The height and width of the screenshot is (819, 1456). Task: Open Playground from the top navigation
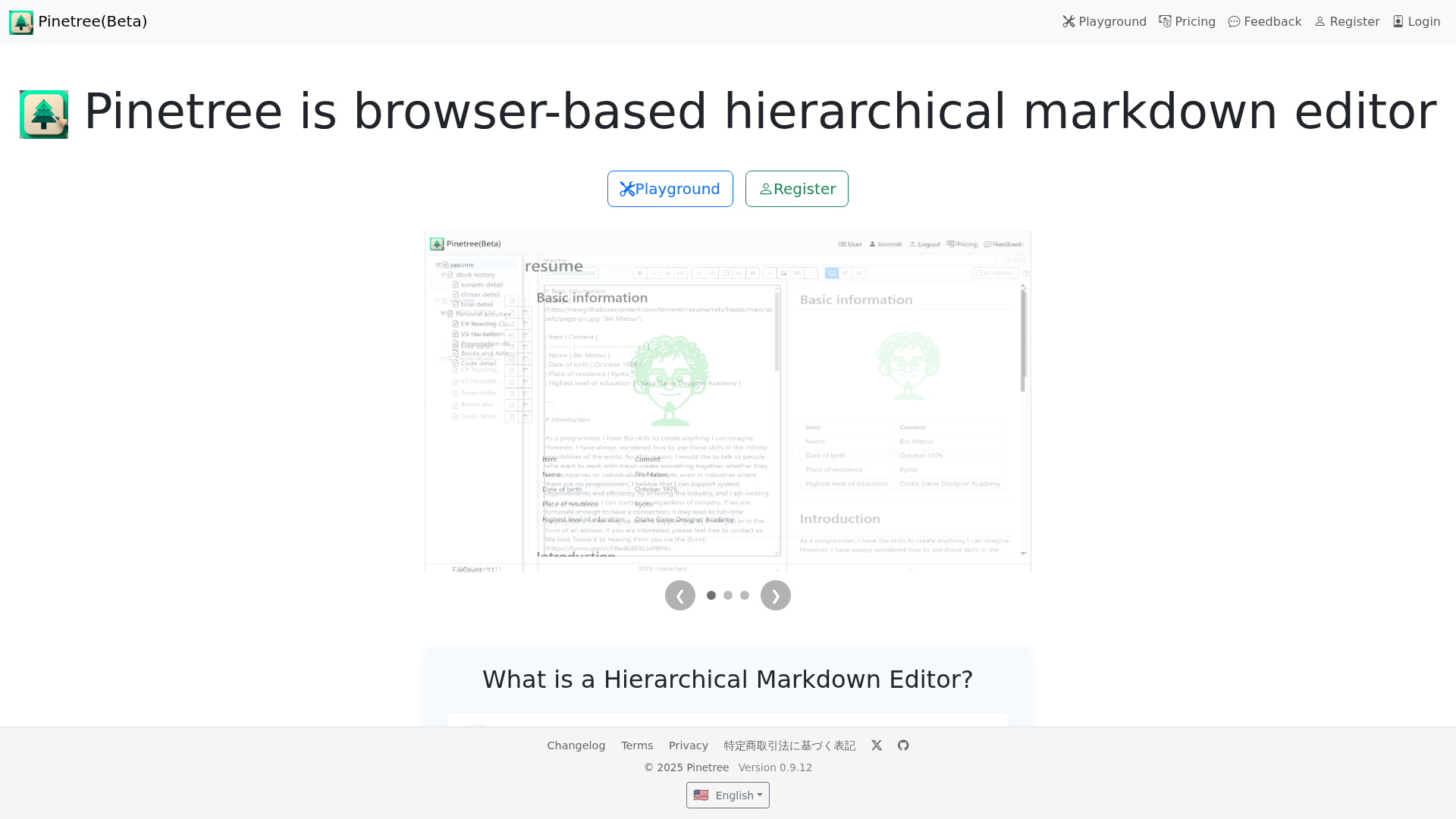point(1104,22)
